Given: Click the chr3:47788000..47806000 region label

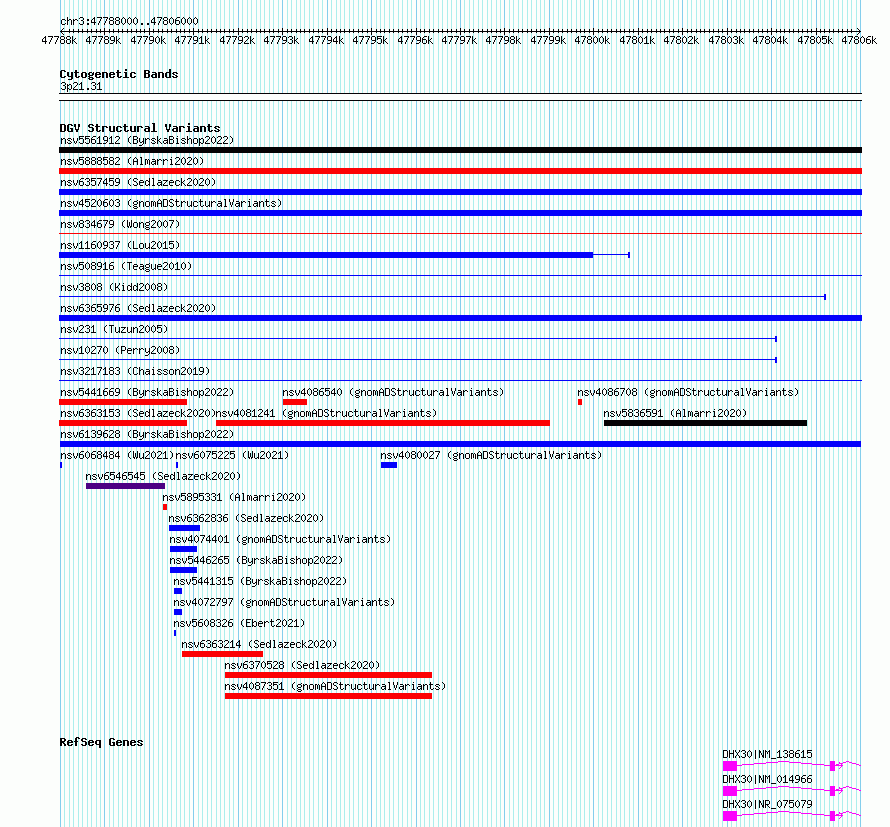Looking at the screenshot, I should 129,21.
